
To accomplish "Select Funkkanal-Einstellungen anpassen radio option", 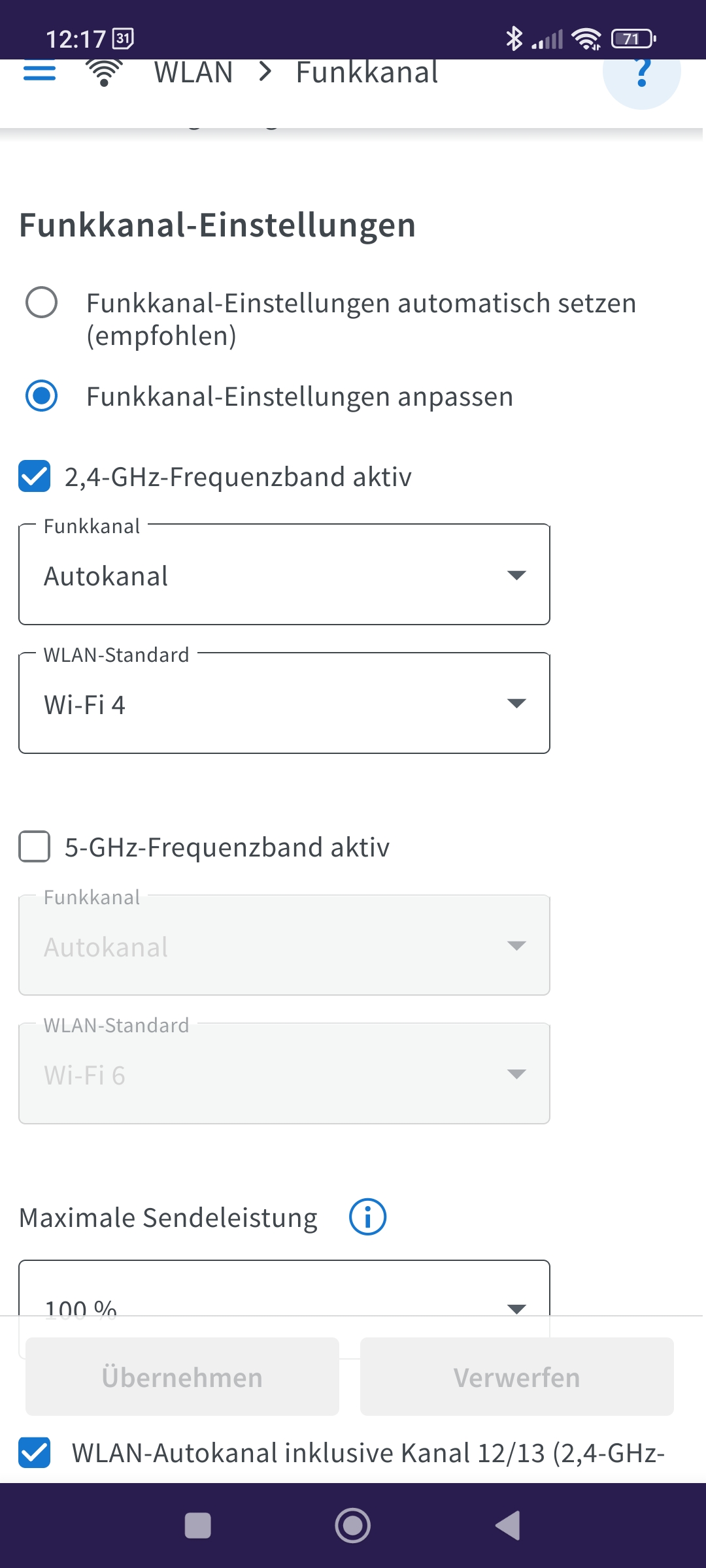I will click(41, 396).
